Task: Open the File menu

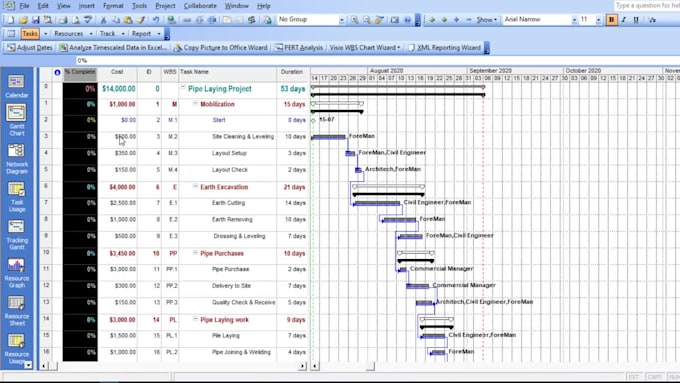Action: click(24, 6)
